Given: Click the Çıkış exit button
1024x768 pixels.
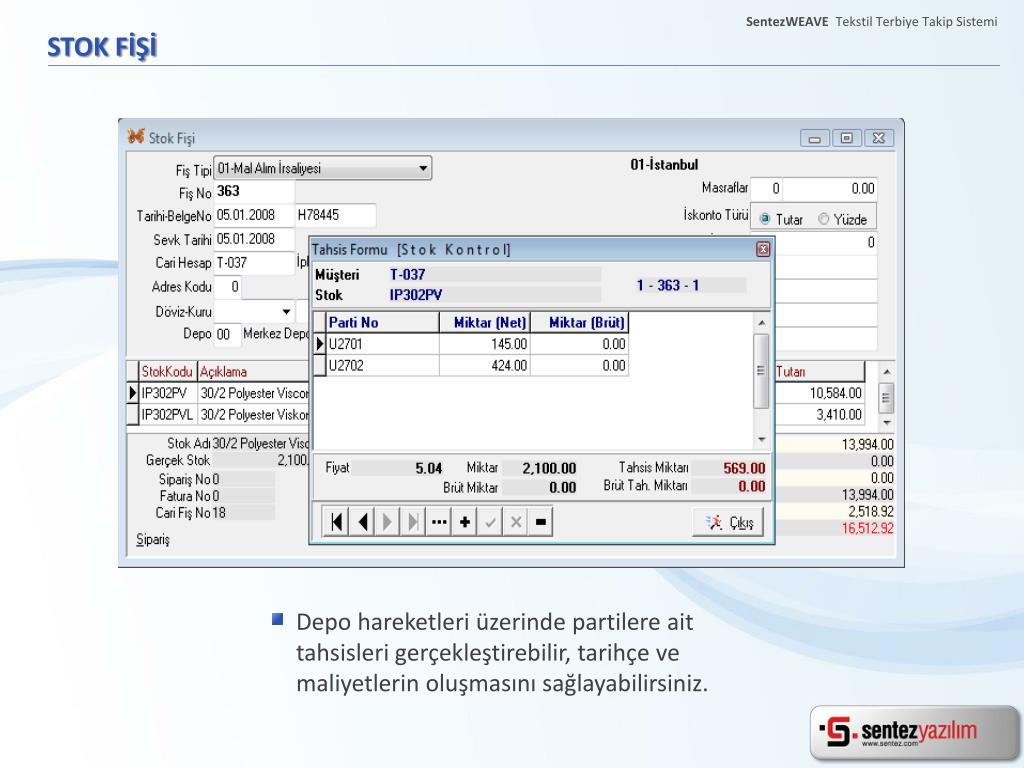Looking at the screenshot, I should pos(728,522).
